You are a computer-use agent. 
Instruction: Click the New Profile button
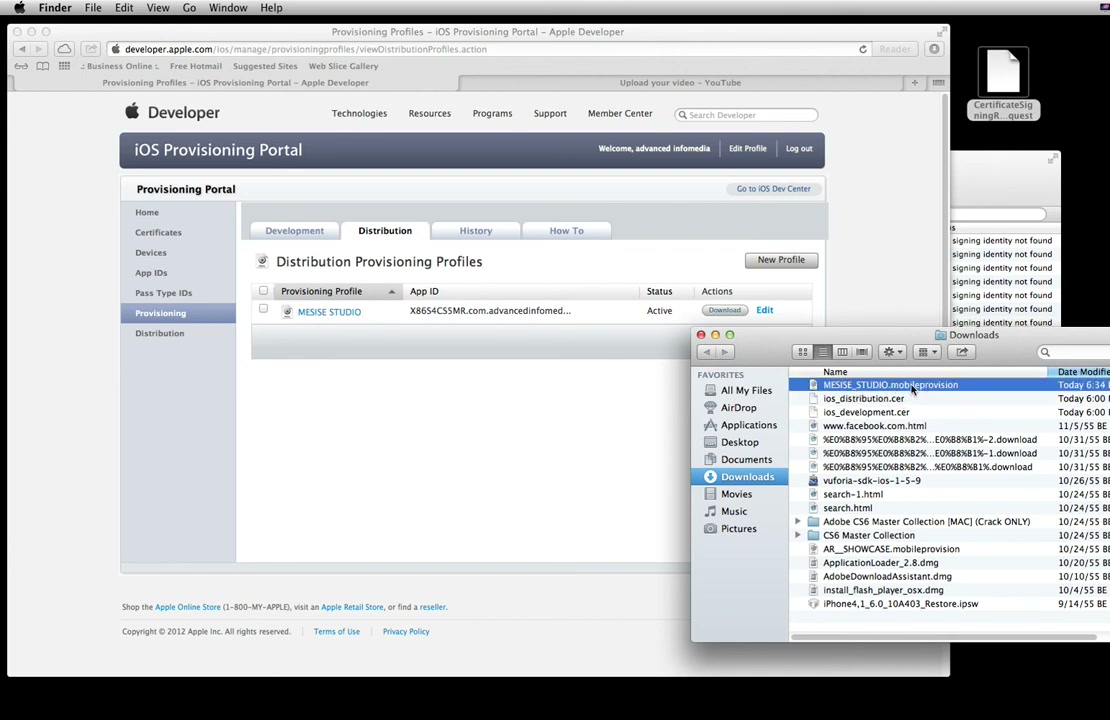(x=781, y=260)
